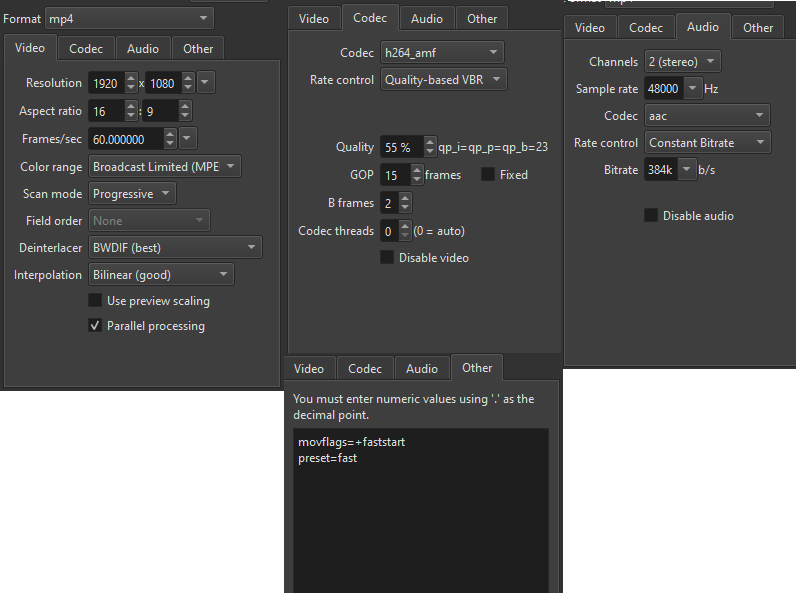Select Other tab in left panel
Image resolution: width=796 pixels, height=593 pixels.
(x=198, y=49)
